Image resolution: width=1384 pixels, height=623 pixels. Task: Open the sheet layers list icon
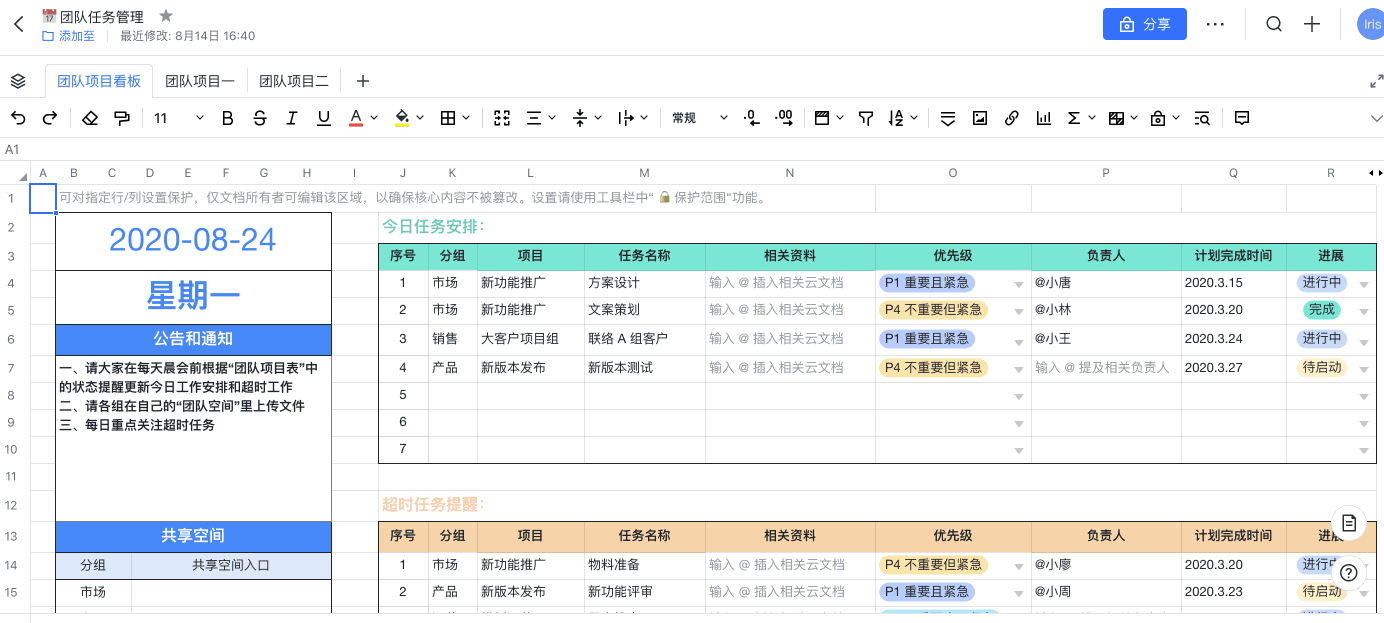18,81
